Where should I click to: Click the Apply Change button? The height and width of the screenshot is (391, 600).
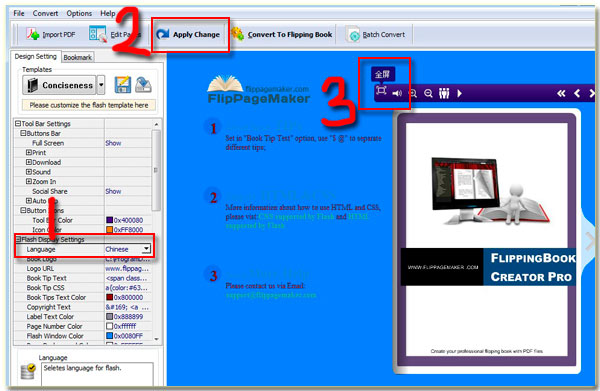pos(190,34)
